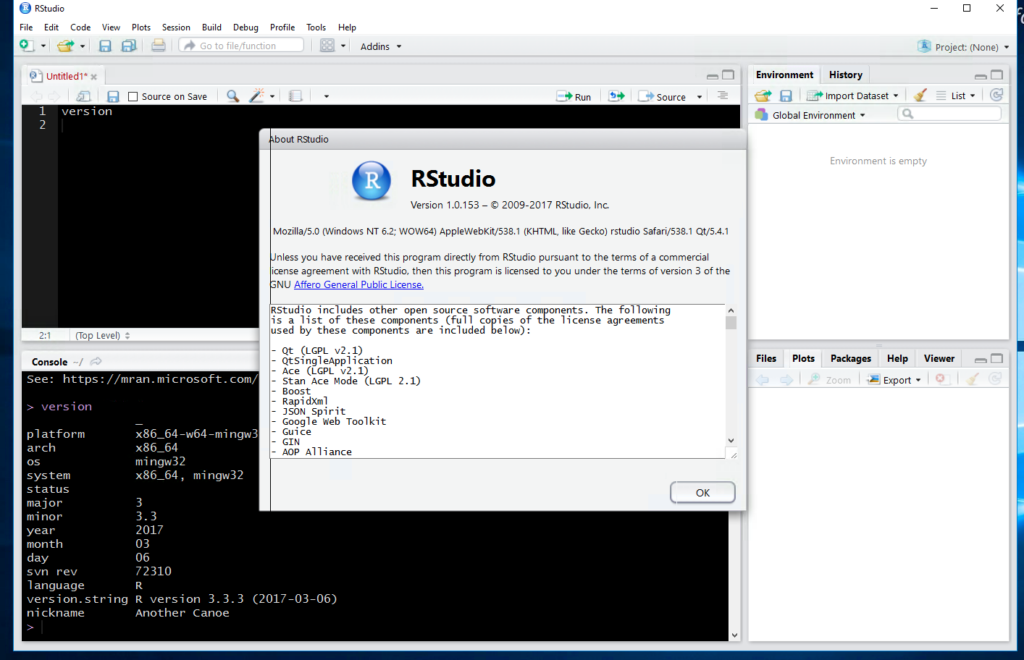Click the Print icon in main toolbar
1024x660 pixels.
pos(158,46)
